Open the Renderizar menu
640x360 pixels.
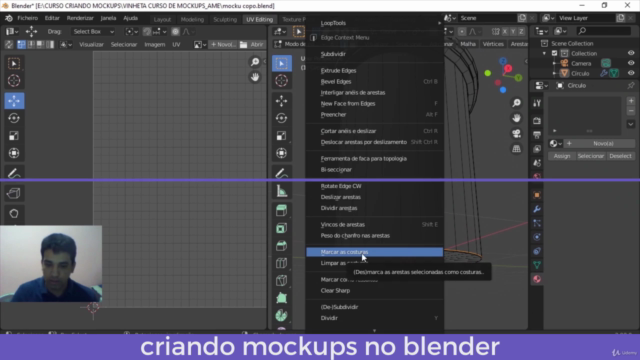(80, 18)
